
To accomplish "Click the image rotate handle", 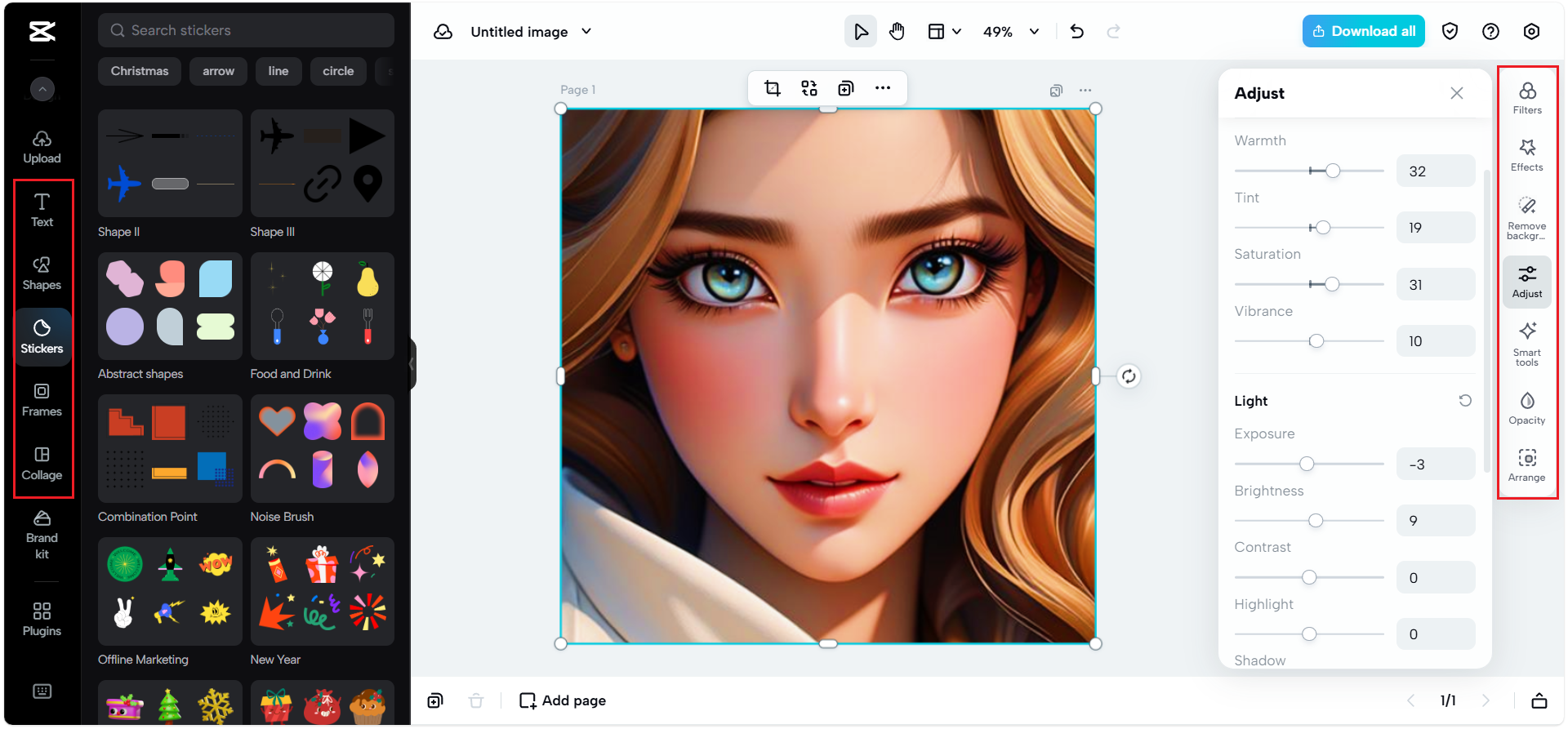I will pyautogui.click(x=1129, y=376).
